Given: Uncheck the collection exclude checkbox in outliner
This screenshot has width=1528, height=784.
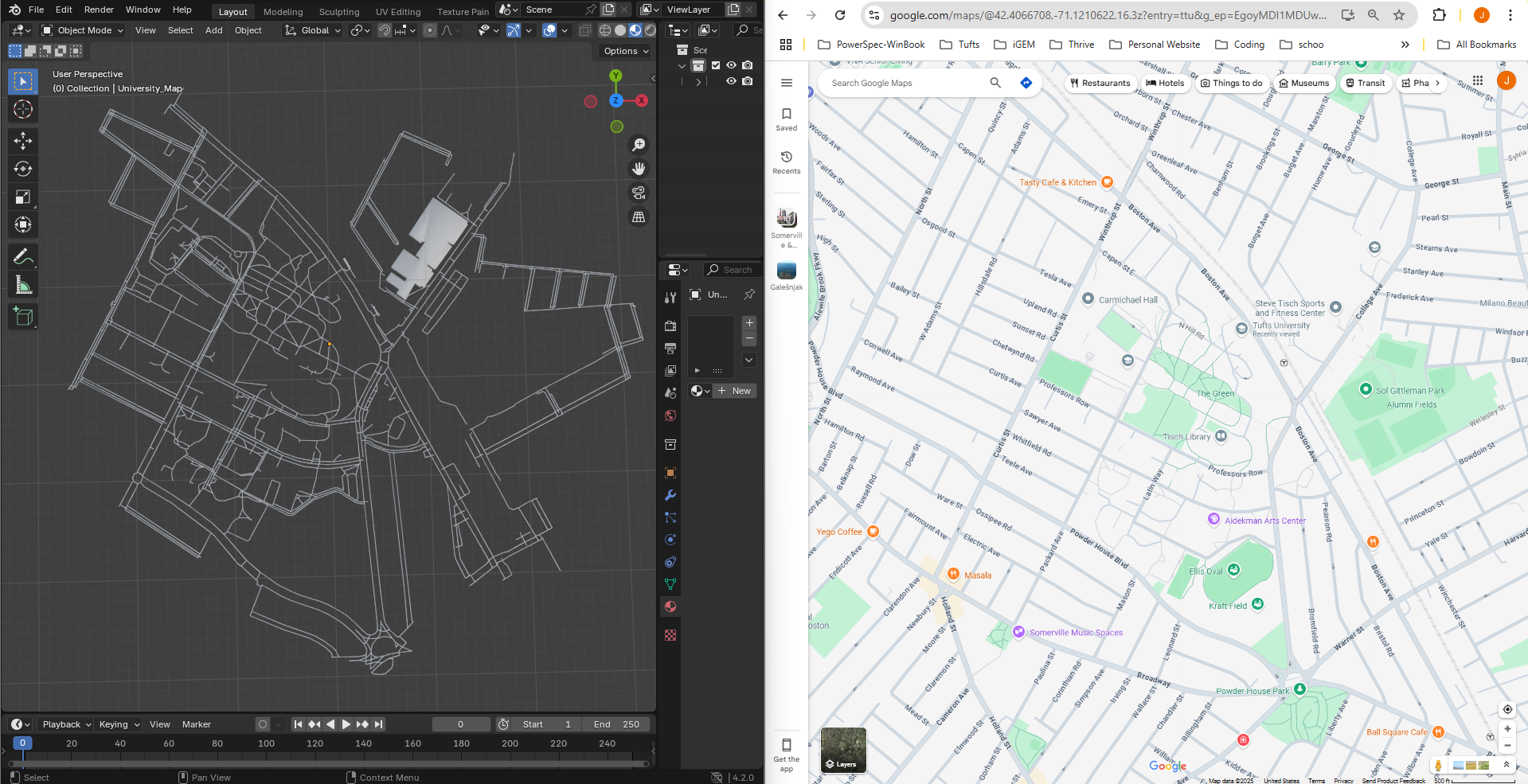Looking at the screenshot, I should tap(716, 65).
